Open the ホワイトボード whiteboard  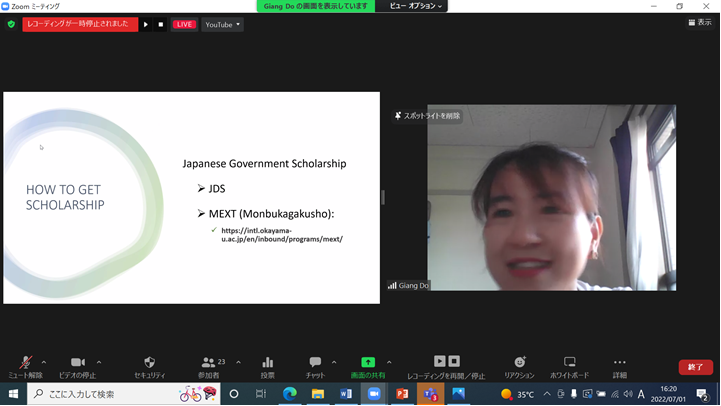[569, 367]
